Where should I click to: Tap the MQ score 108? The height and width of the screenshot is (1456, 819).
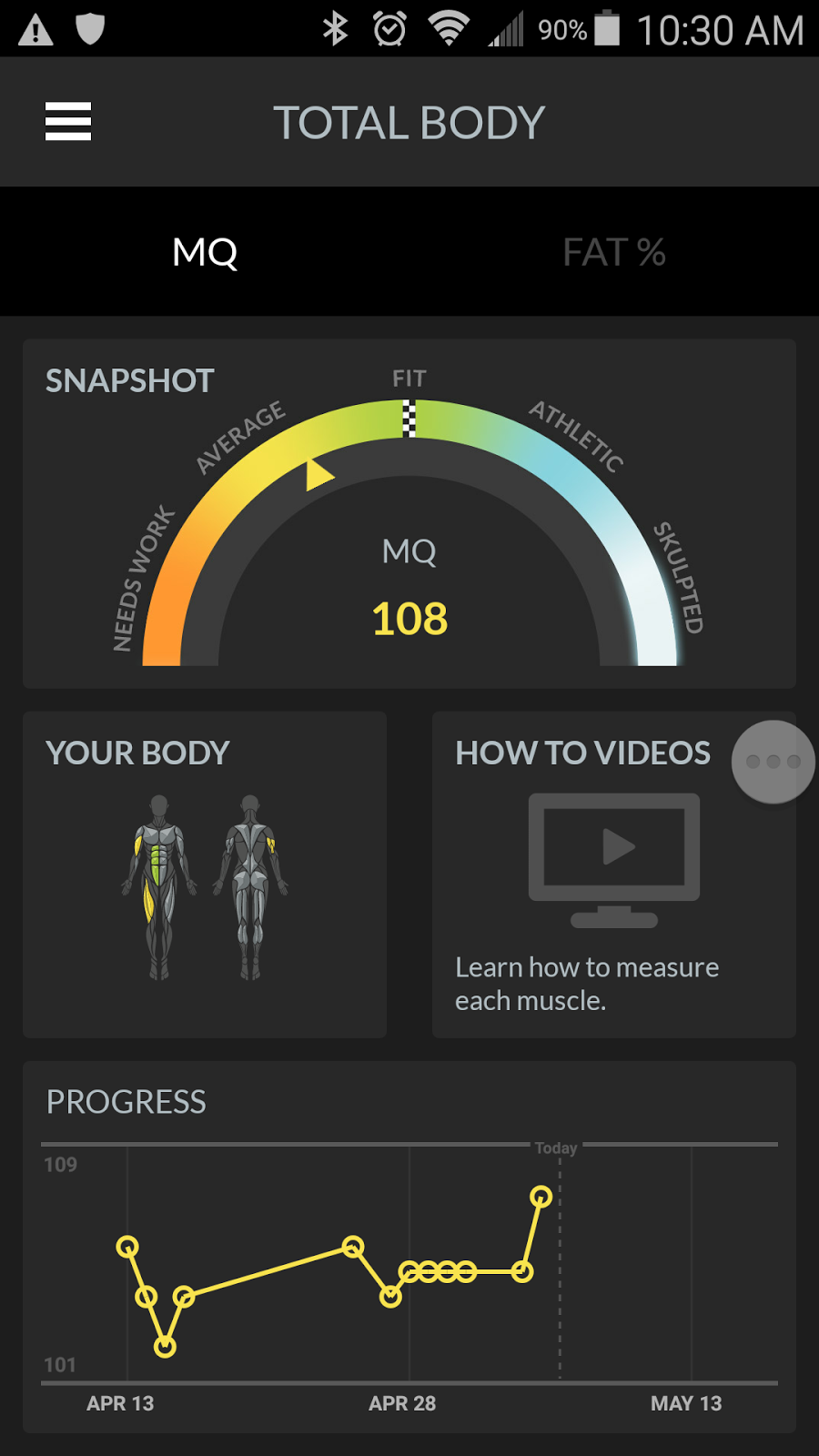click(x=409, y=619)
